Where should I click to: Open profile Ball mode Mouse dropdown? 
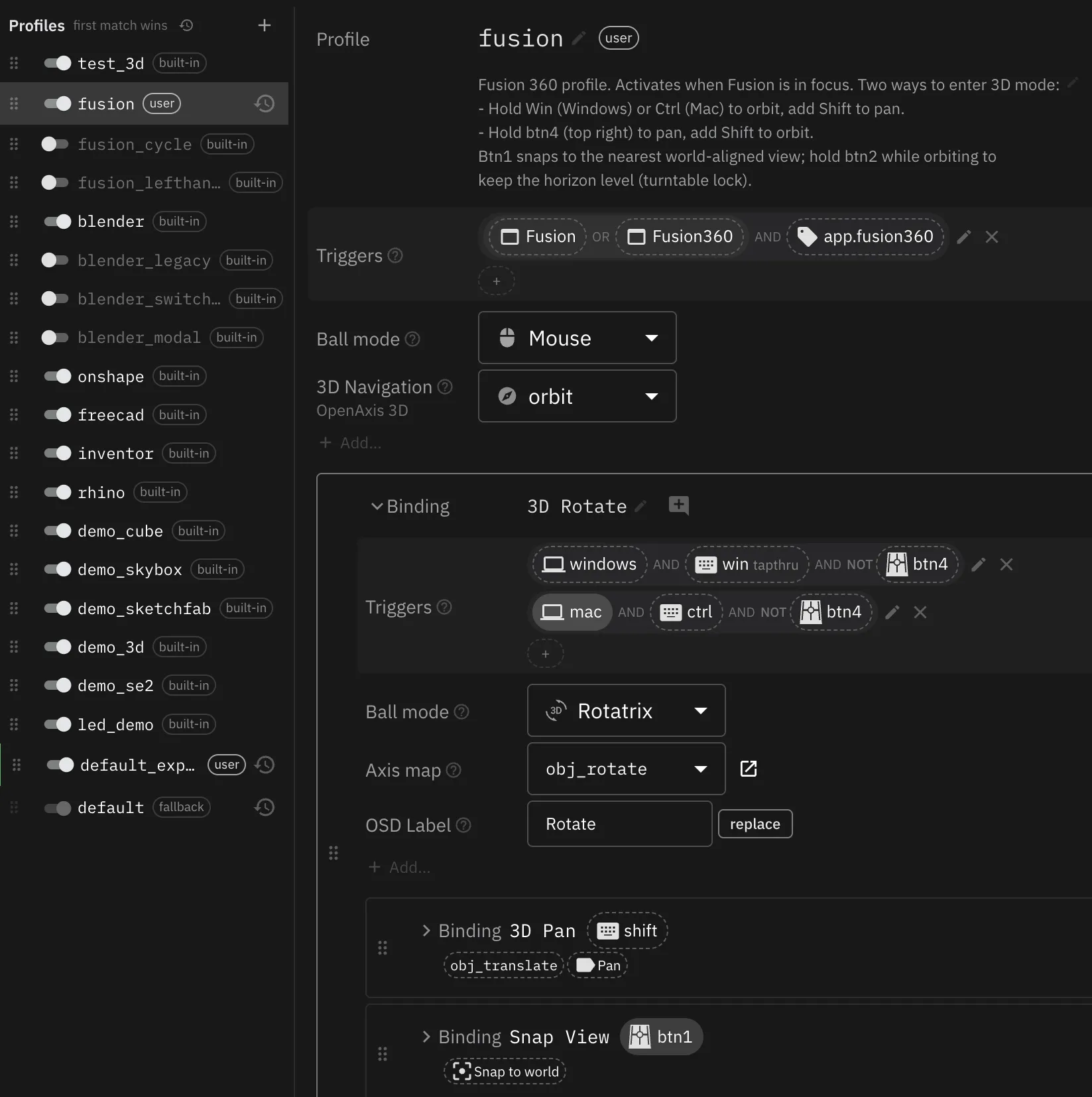click(577, 338)
